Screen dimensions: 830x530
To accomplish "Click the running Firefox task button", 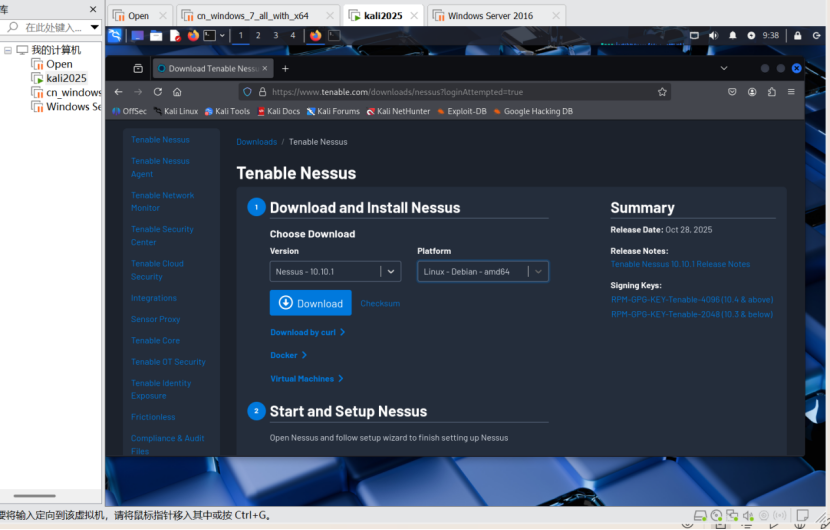I will click(315, 35).
